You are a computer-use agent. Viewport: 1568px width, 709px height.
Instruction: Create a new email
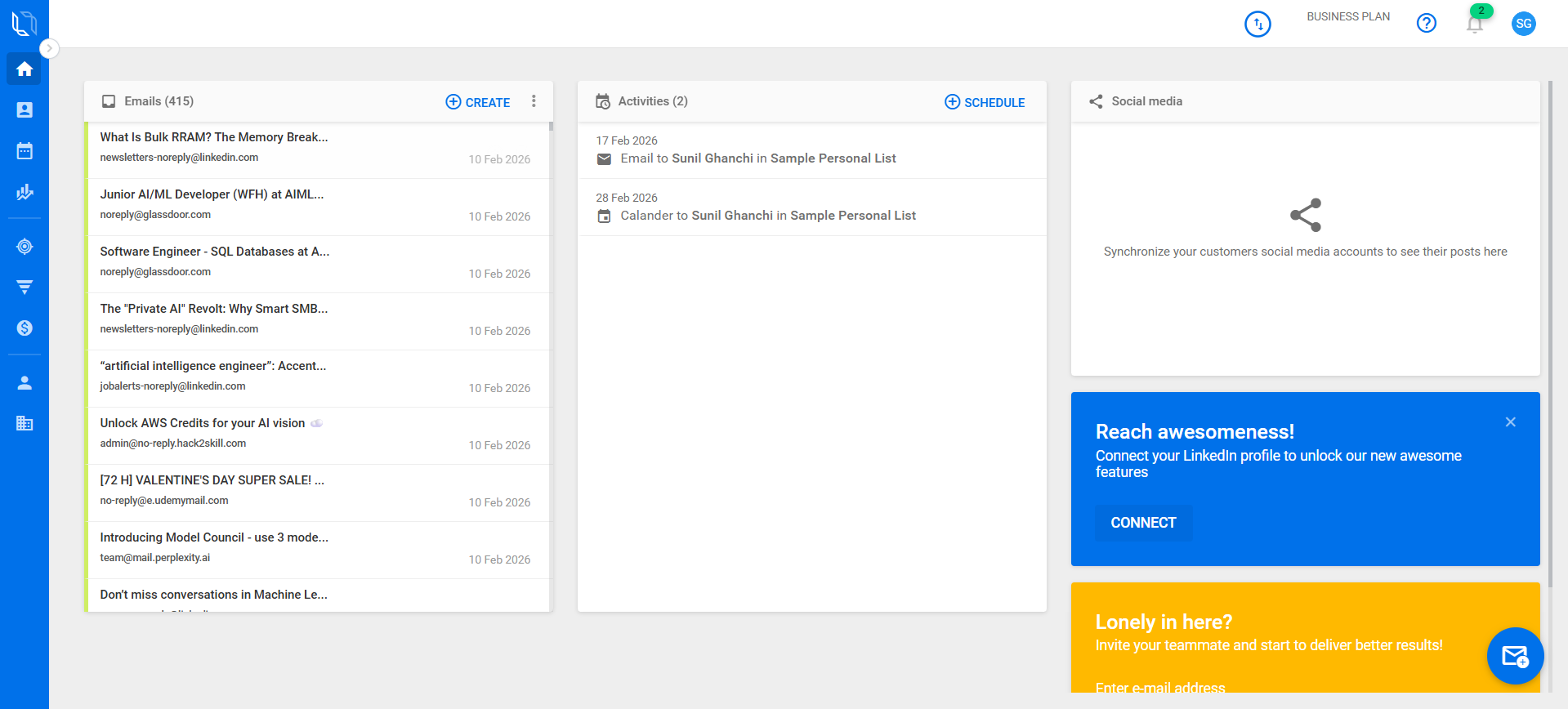[478, 102]
